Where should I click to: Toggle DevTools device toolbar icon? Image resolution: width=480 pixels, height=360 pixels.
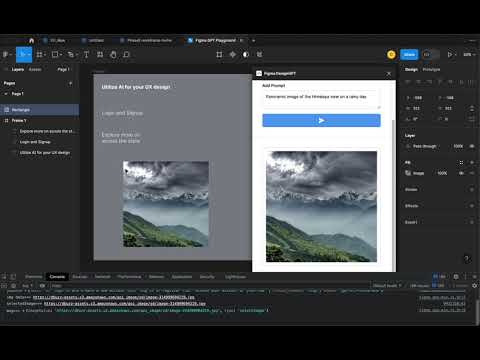(x=13, y=277)
